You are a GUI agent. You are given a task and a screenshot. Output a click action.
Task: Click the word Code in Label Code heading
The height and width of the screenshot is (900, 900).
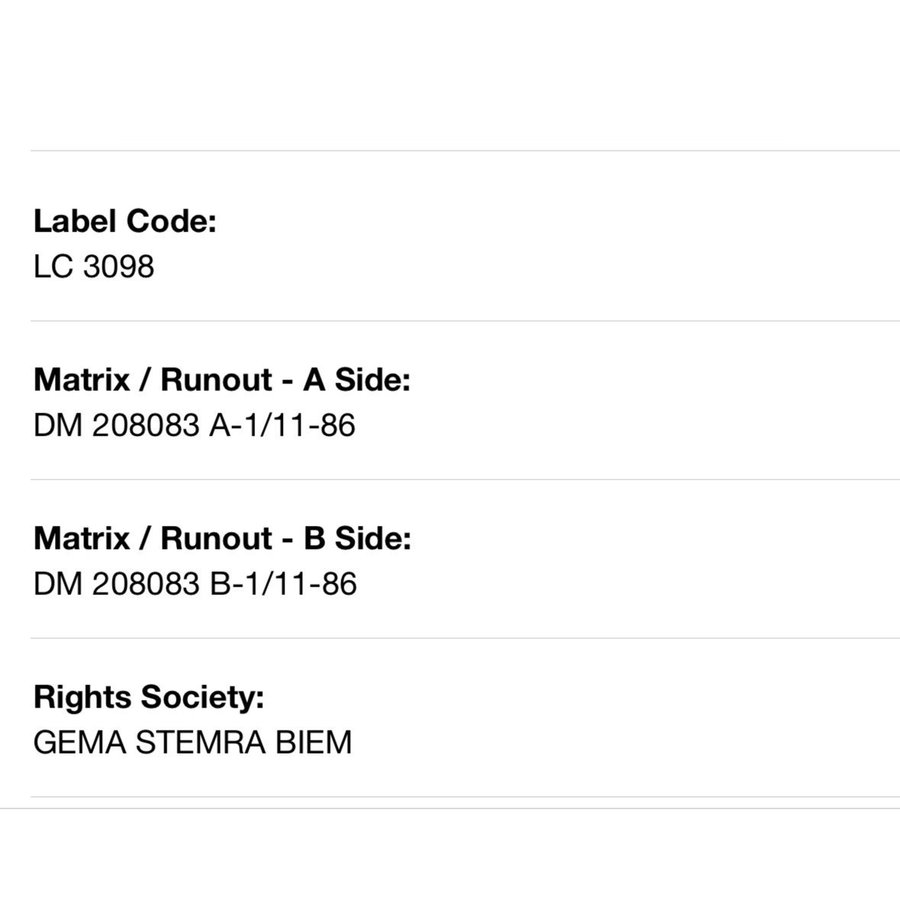click(171, 221)
